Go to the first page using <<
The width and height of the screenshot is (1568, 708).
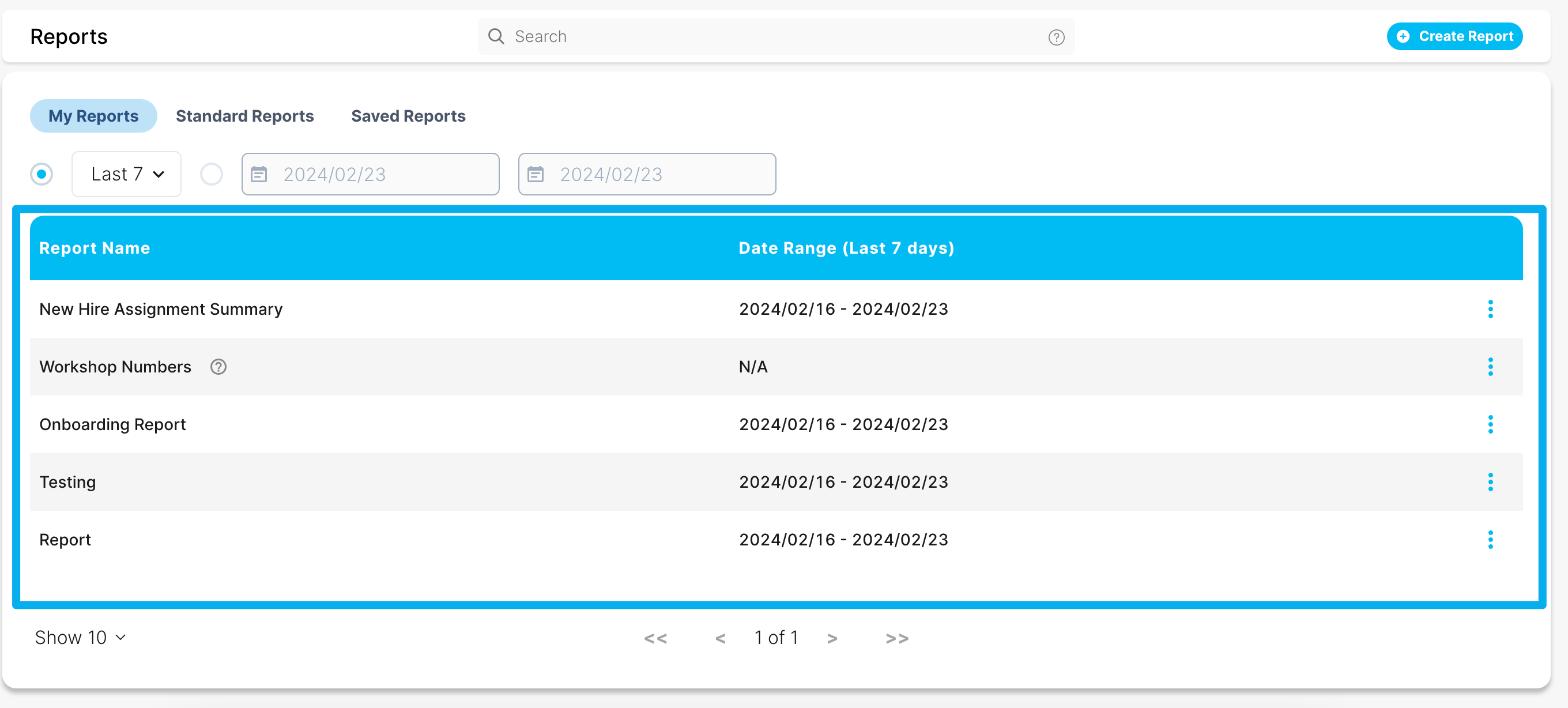coord(655,639)
